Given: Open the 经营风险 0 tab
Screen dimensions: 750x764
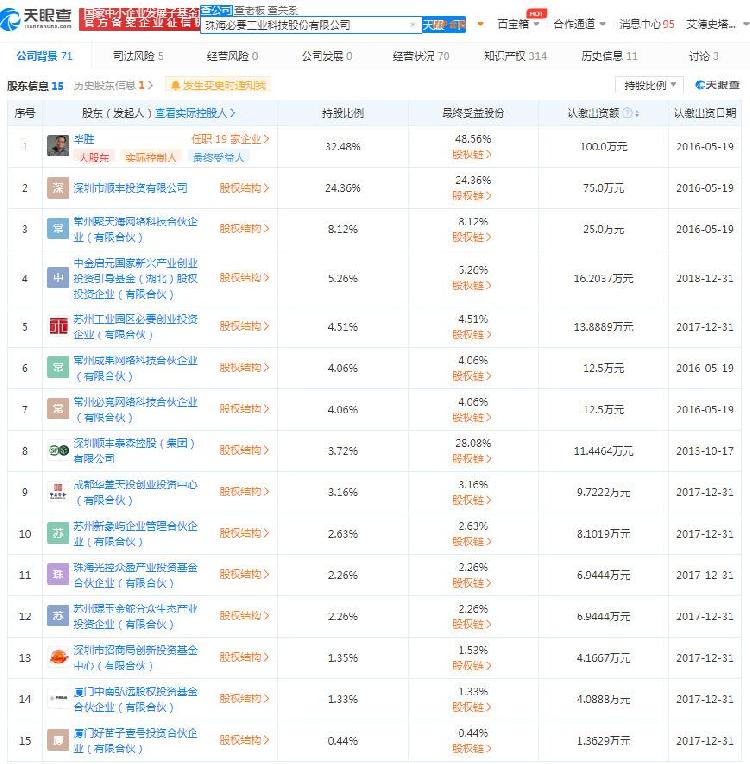Looking at the screenshot, I should tap(232, 56).
